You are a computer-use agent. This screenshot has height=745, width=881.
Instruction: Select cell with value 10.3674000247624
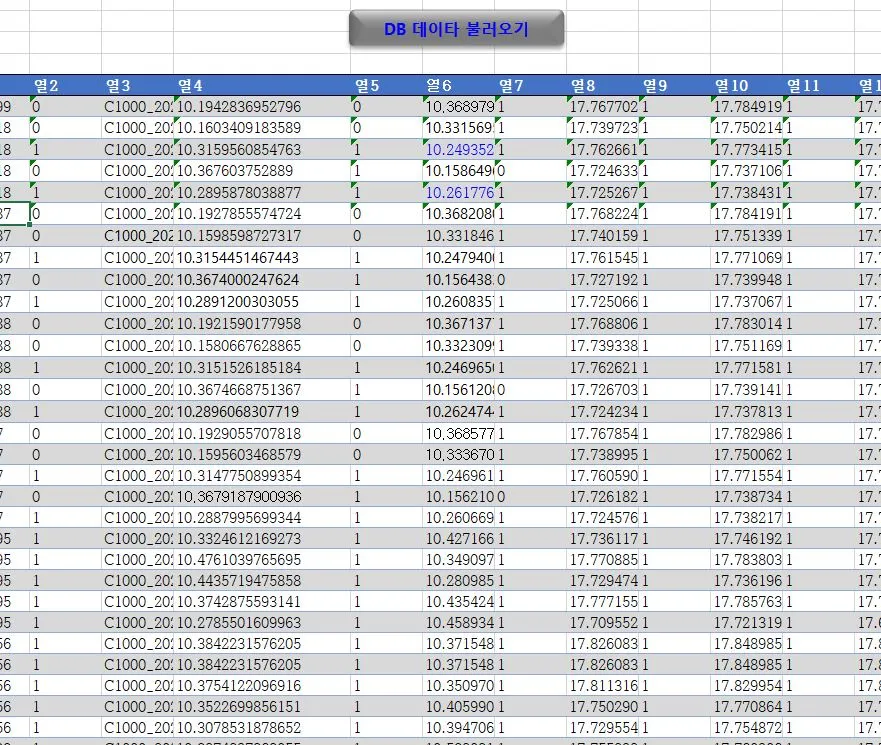[262, 280]
